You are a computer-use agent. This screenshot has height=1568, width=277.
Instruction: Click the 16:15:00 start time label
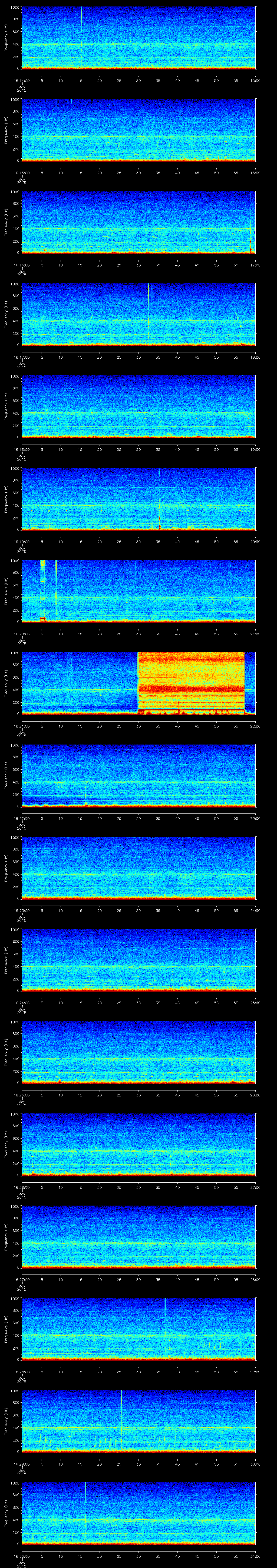(x=21, y=173)
